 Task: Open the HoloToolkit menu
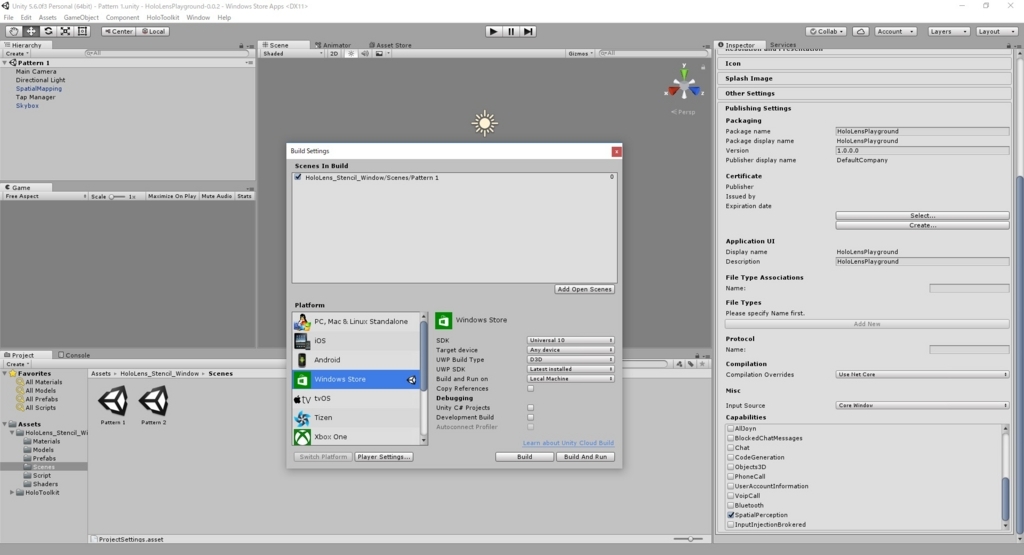pyautogui.click(x=163, y=18)
